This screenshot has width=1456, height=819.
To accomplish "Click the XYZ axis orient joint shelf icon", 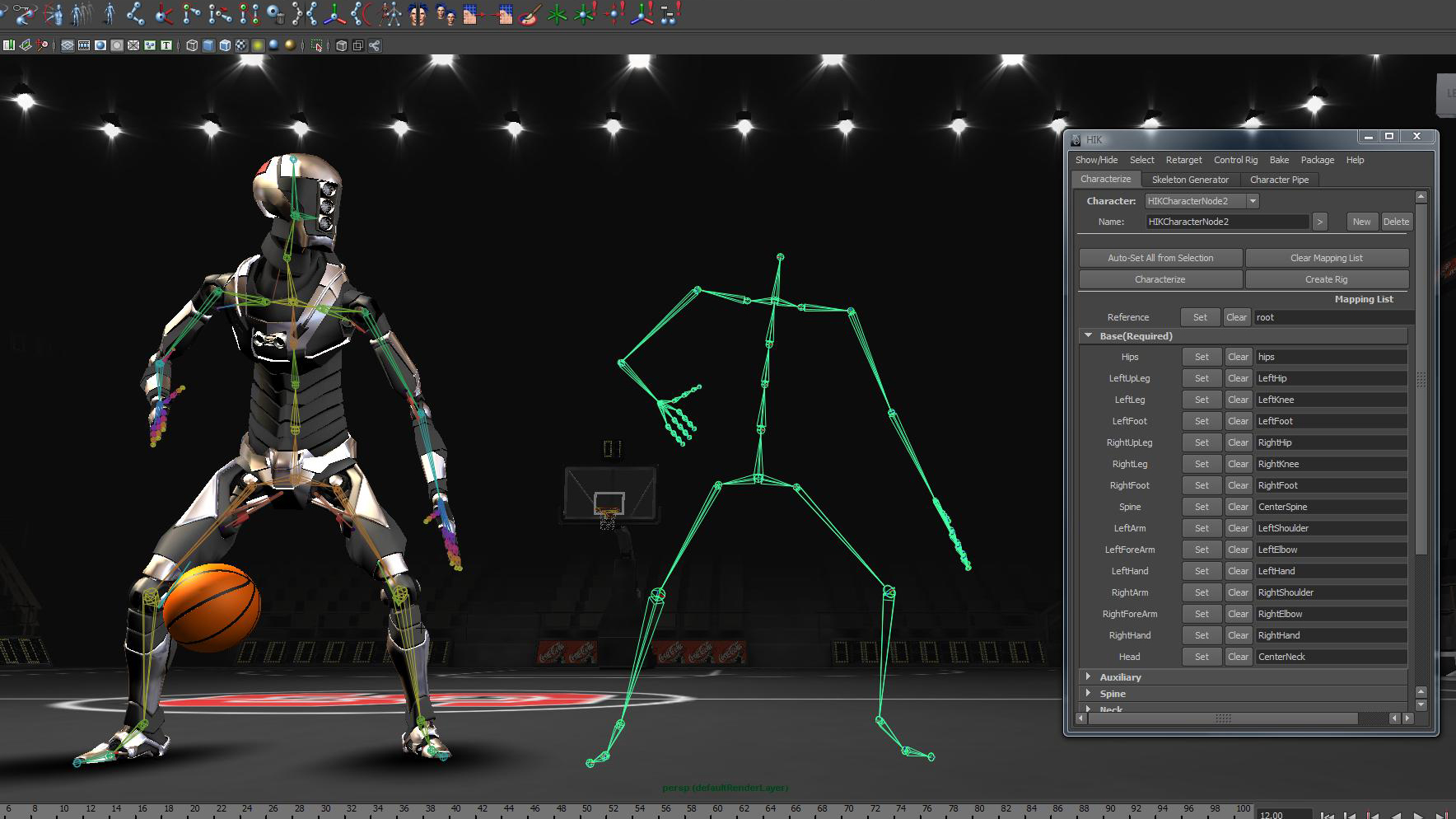I will [x=334, y=14].
